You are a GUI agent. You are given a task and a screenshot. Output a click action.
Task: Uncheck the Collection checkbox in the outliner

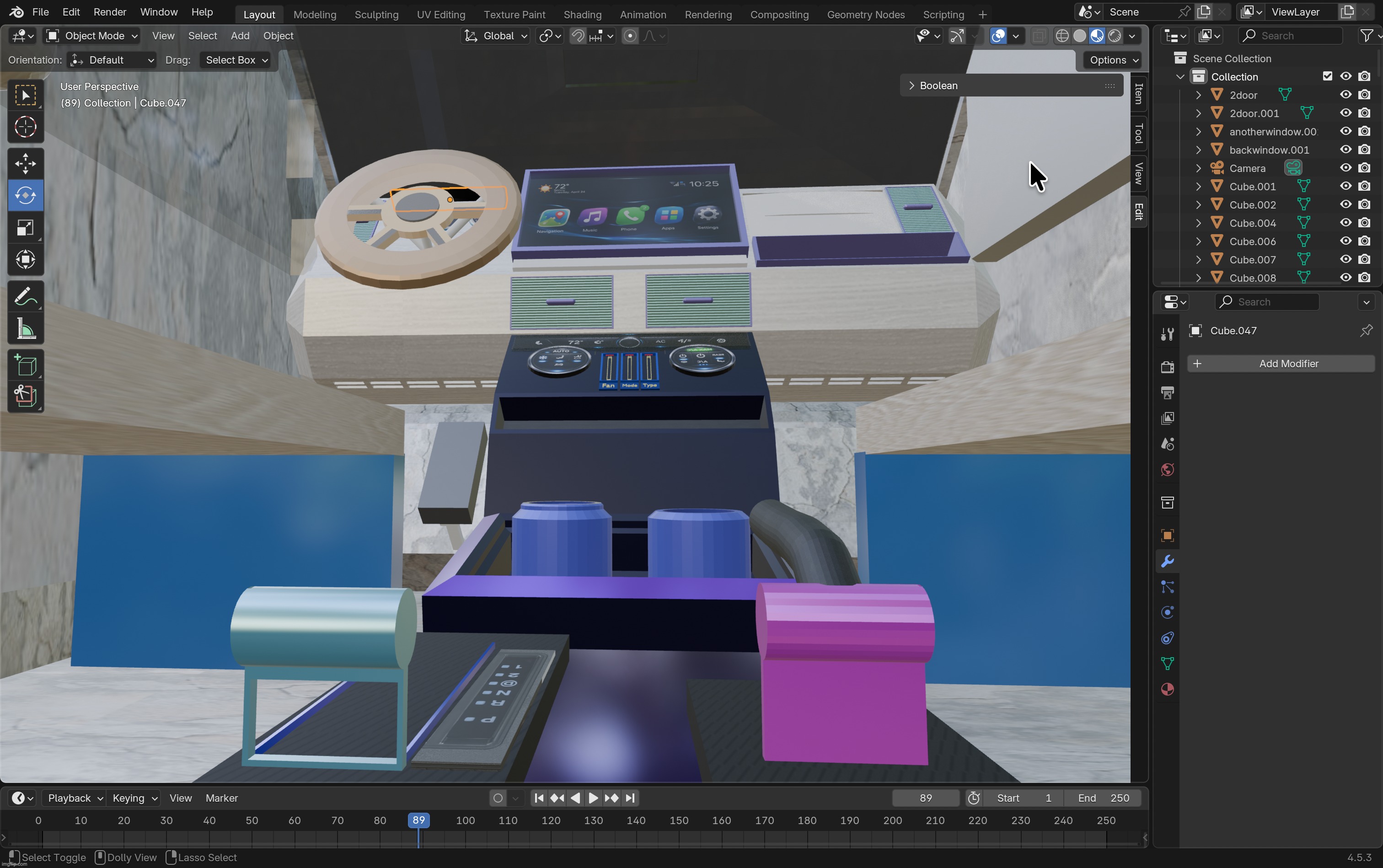pyautogui.click(x=1328, y=76)
